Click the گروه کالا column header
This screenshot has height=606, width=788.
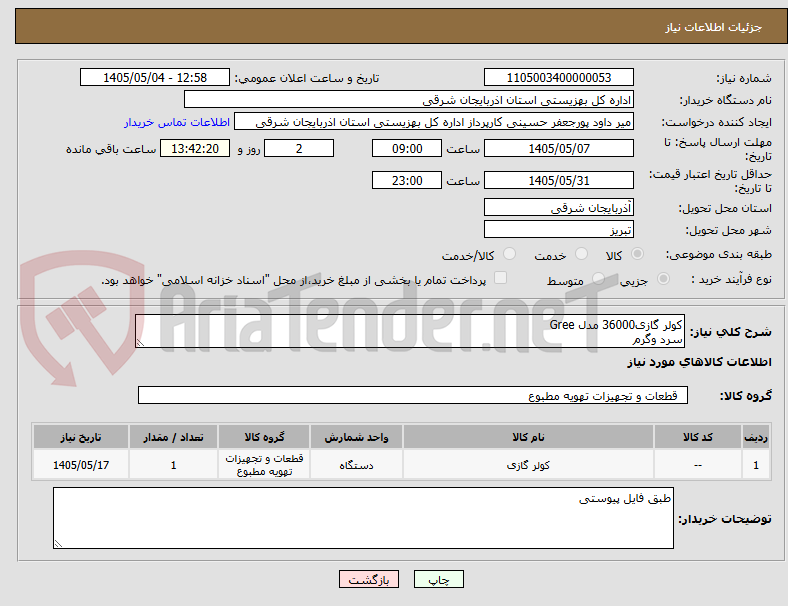264,437
